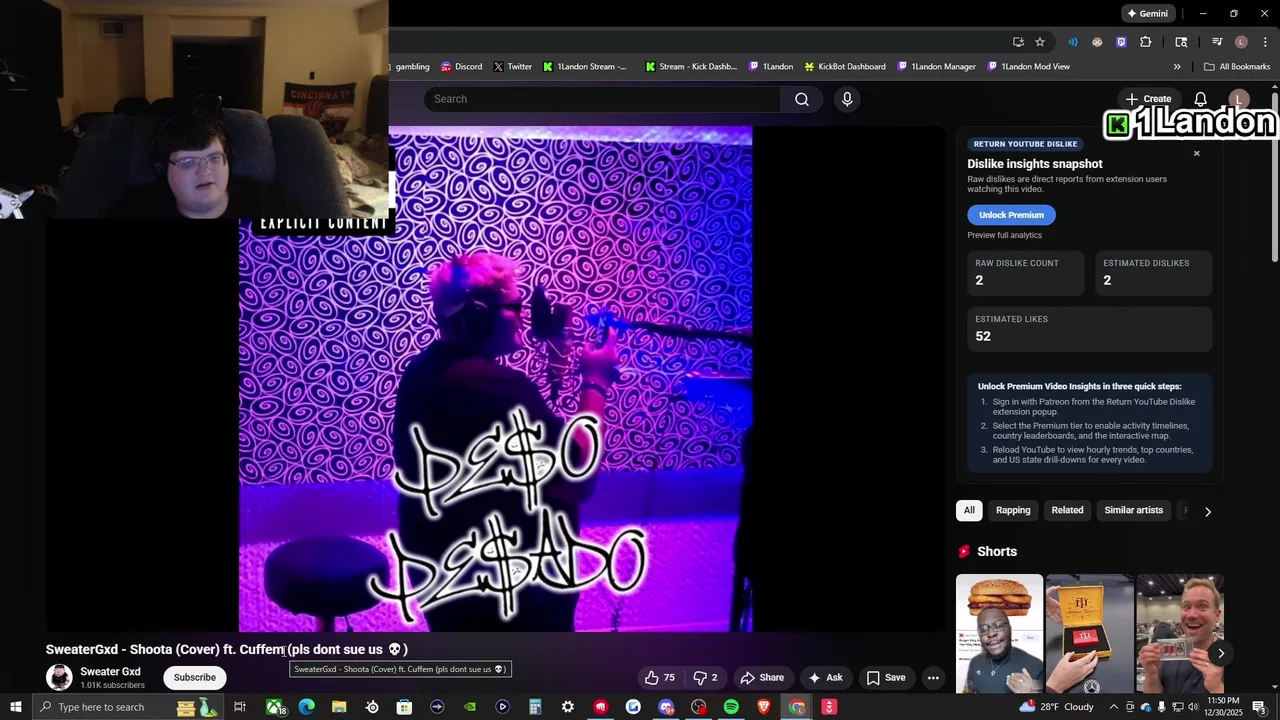
Task: Click the Task View taskbar icon
Action: [x=240, y=707]
